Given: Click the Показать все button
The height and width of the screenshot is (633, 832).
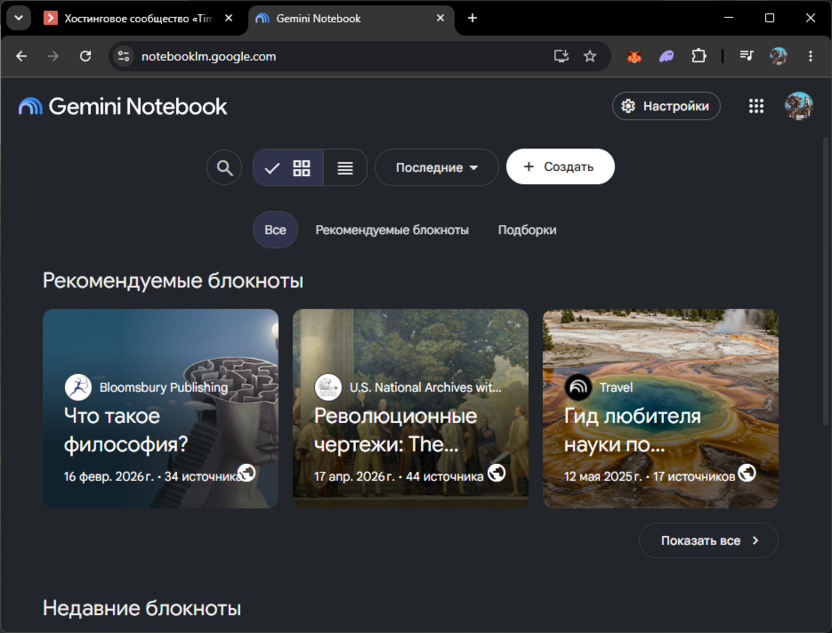Looking at the screenshot, I should click(x=708, y=540).
